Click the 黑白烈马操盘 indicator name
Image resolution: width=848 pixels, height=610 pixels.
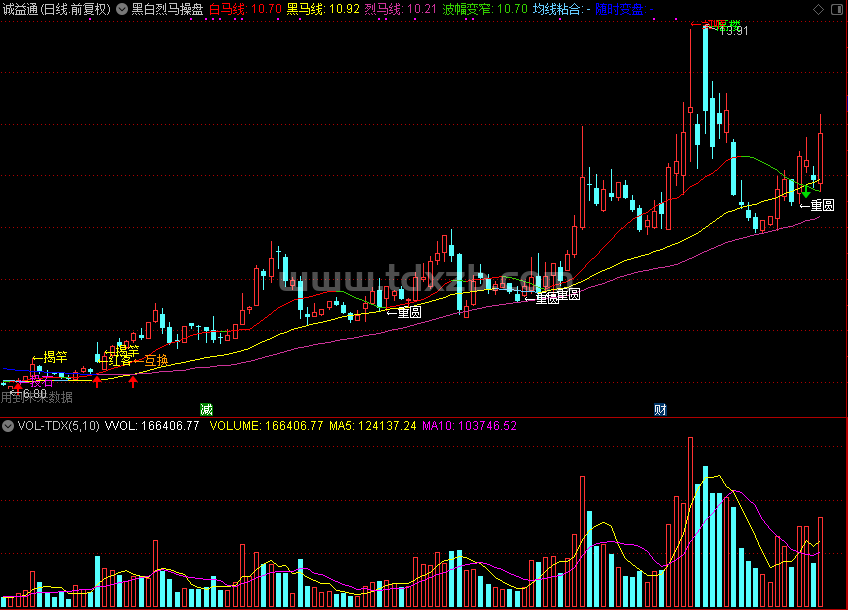168,9
